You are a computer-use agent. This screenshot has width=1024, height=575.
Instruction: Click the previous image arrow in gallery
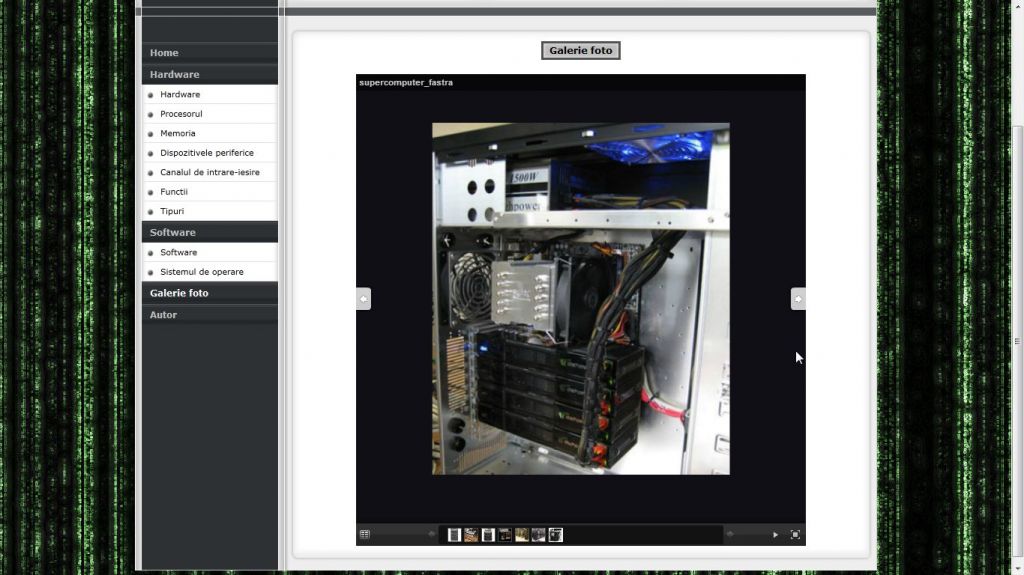point(364,299)
